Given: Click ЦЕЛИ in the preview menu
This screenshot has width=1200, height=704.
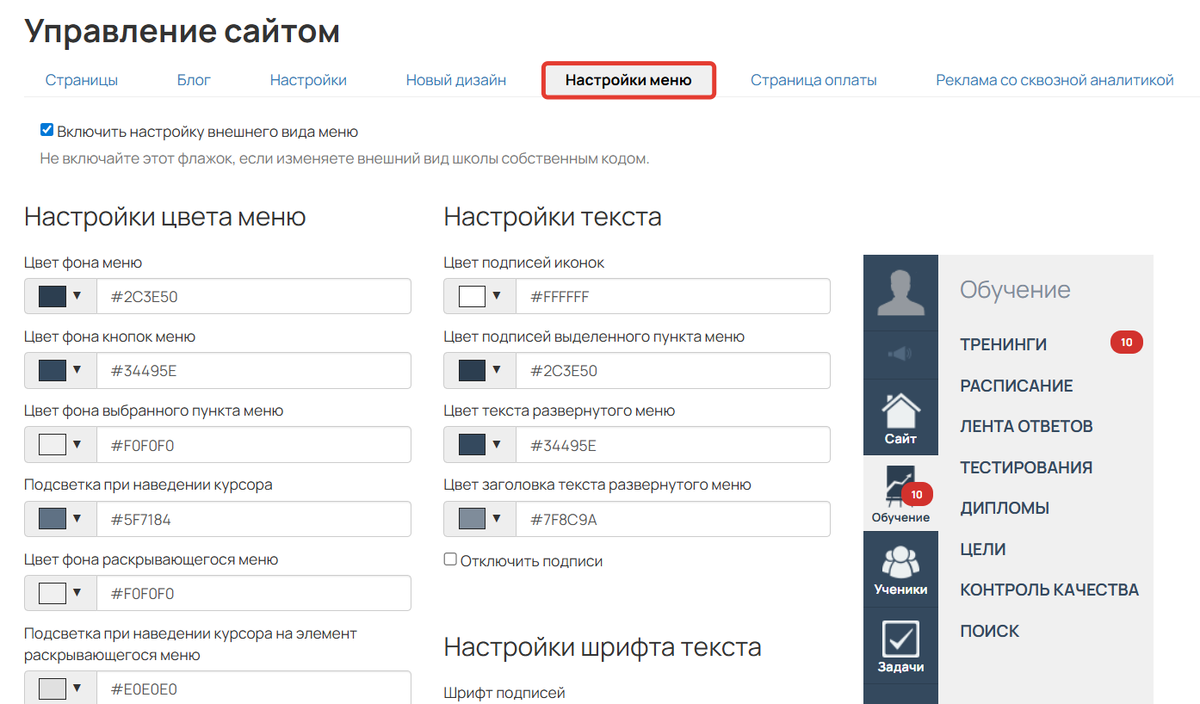Looking at the screenshot, I should [x=983, y=549].
